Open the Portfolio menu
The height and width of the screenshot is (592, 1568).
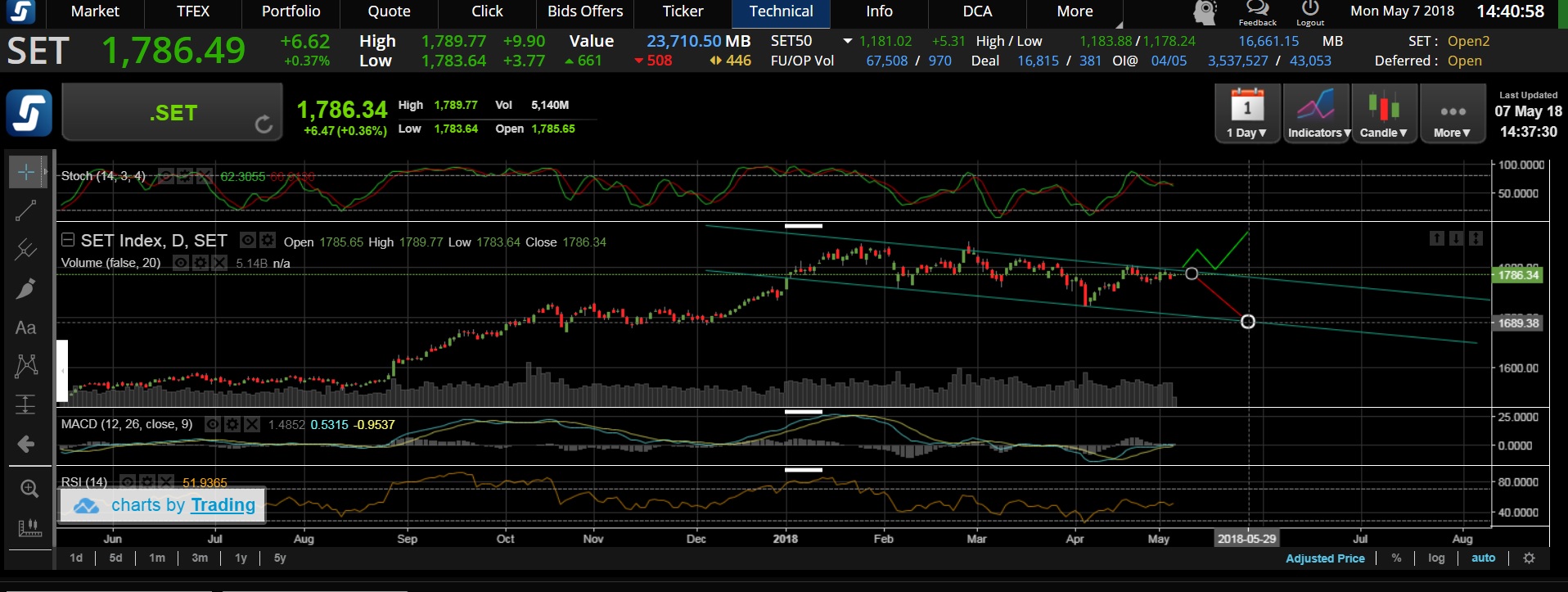[291, 11]
